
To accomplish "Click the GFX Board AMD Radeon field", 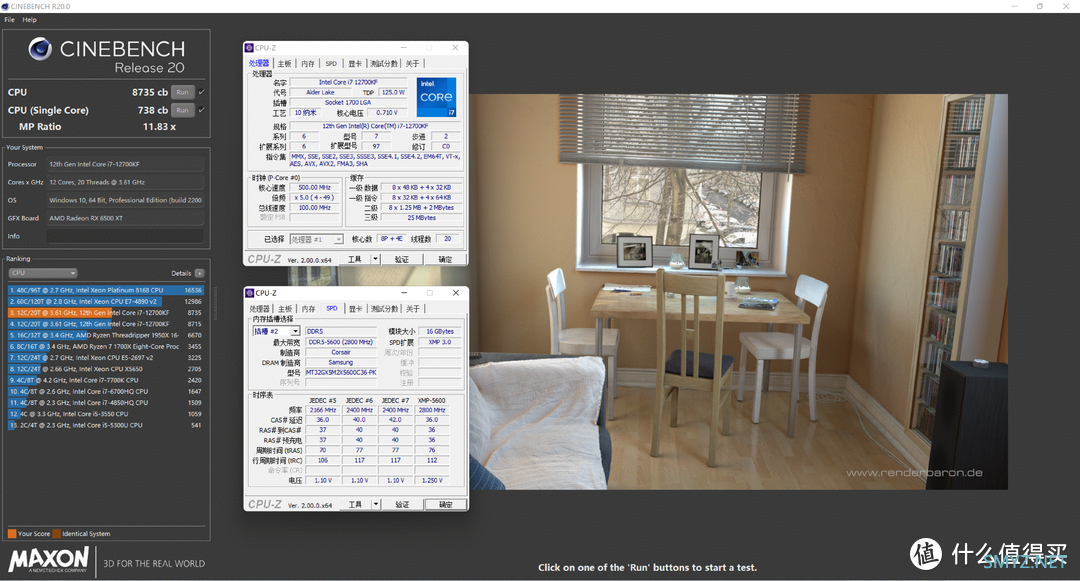I will 125,218.
